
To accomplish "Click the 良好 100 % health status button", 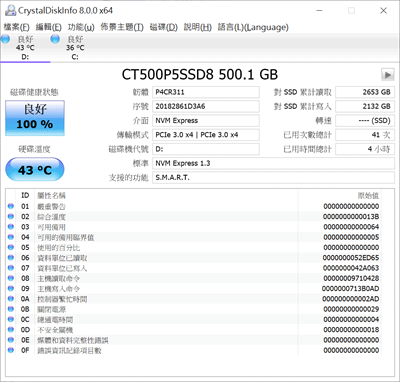I will [x=35, y=118].
